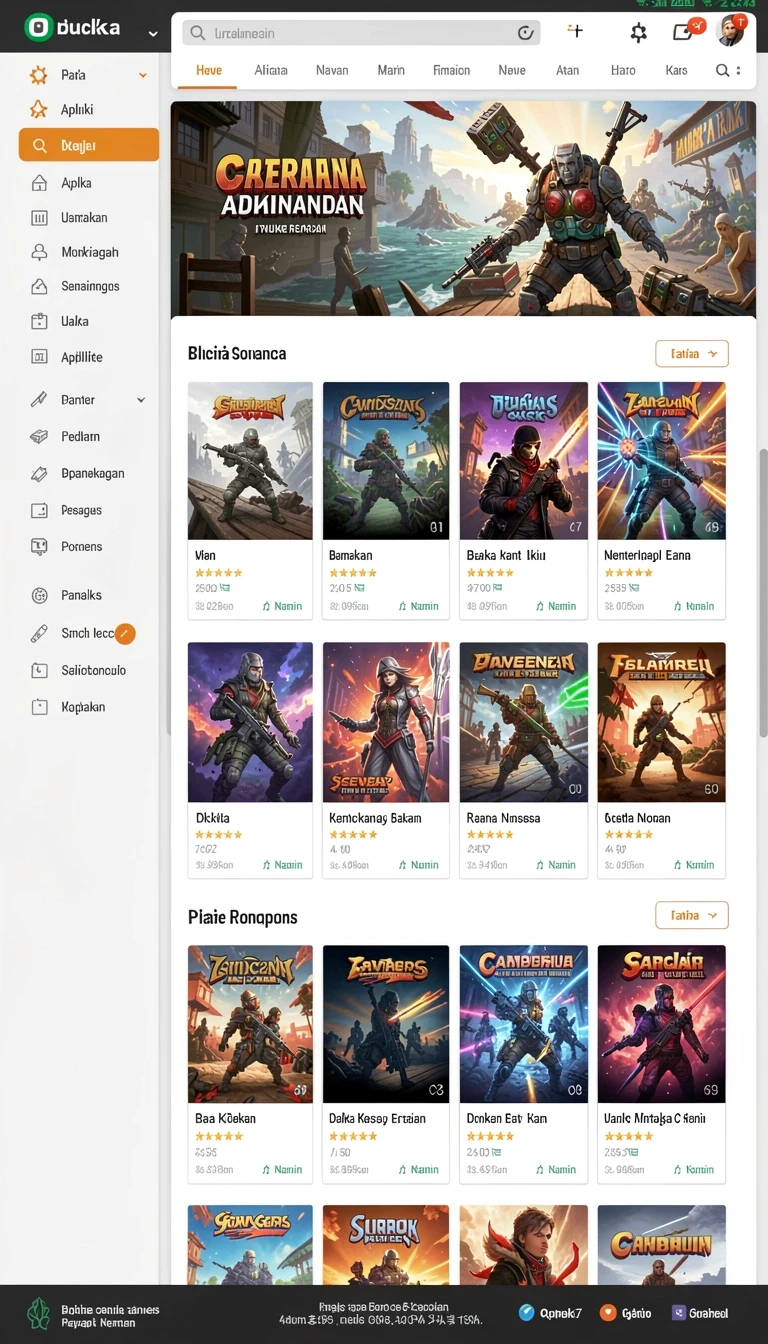
Task: Click Namin link on Bamakan card
Action: pos(419,606)
